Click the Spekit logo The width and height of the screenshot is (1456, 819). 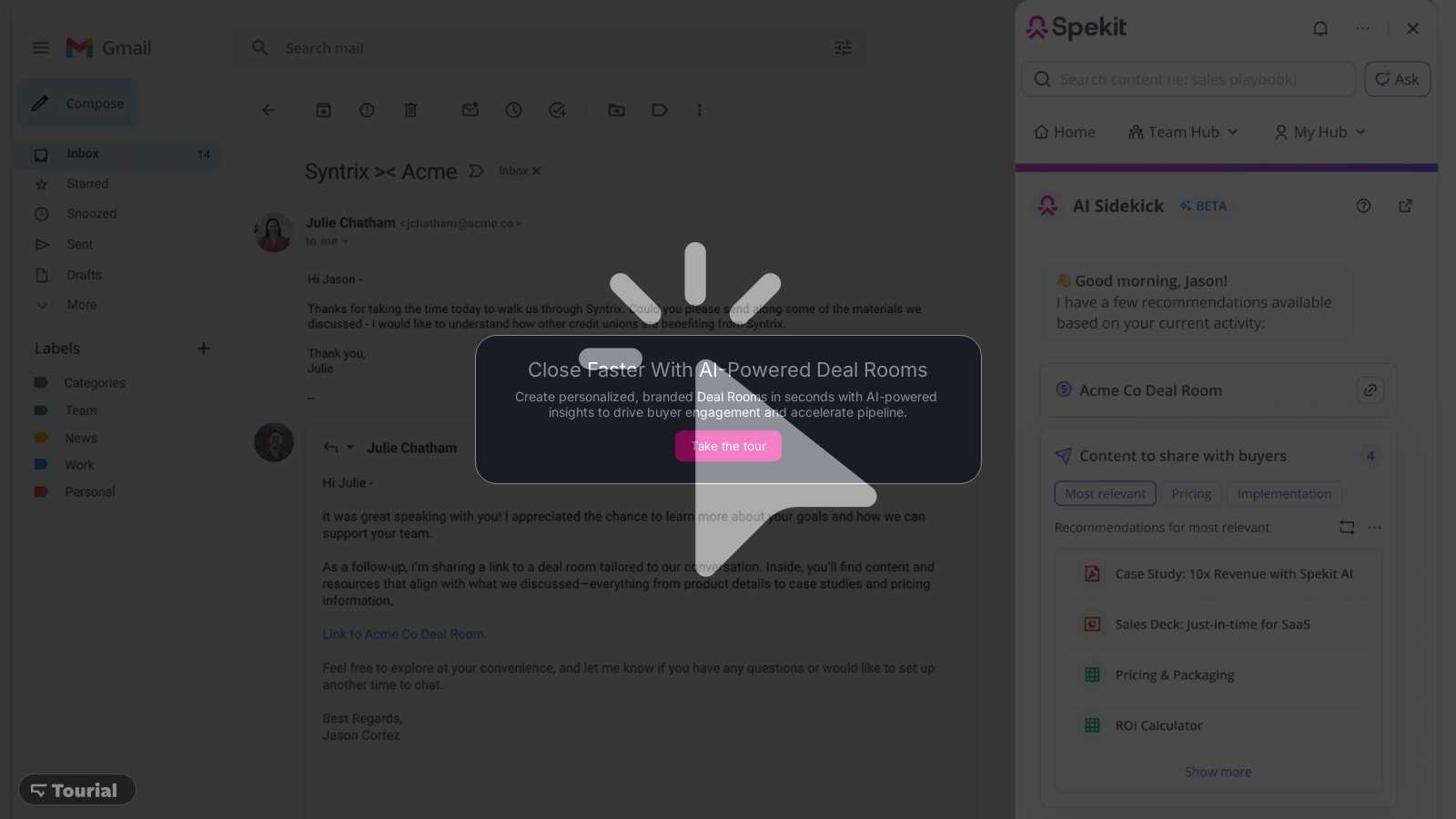point(1077,27)
